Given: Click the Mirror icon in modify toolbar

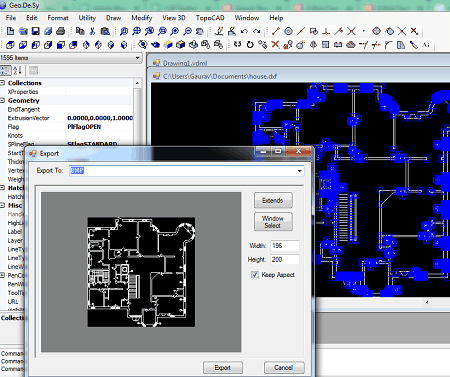Looking at the screenshot, I should (313, 45).
